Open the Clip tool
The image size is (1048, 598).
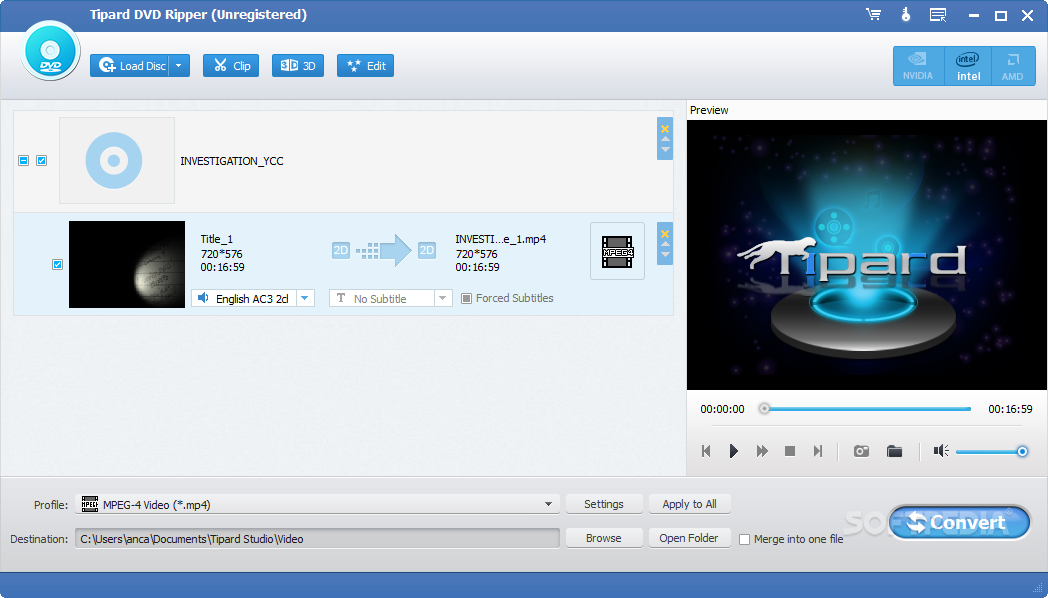[231, 65]
